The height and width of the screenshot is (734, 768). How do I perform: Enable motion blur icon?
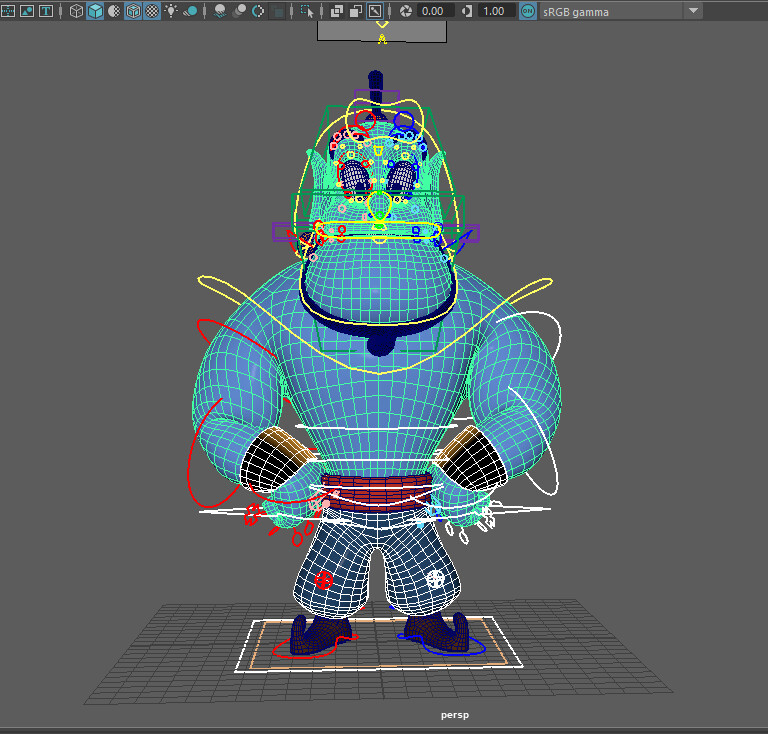[239, 11]
